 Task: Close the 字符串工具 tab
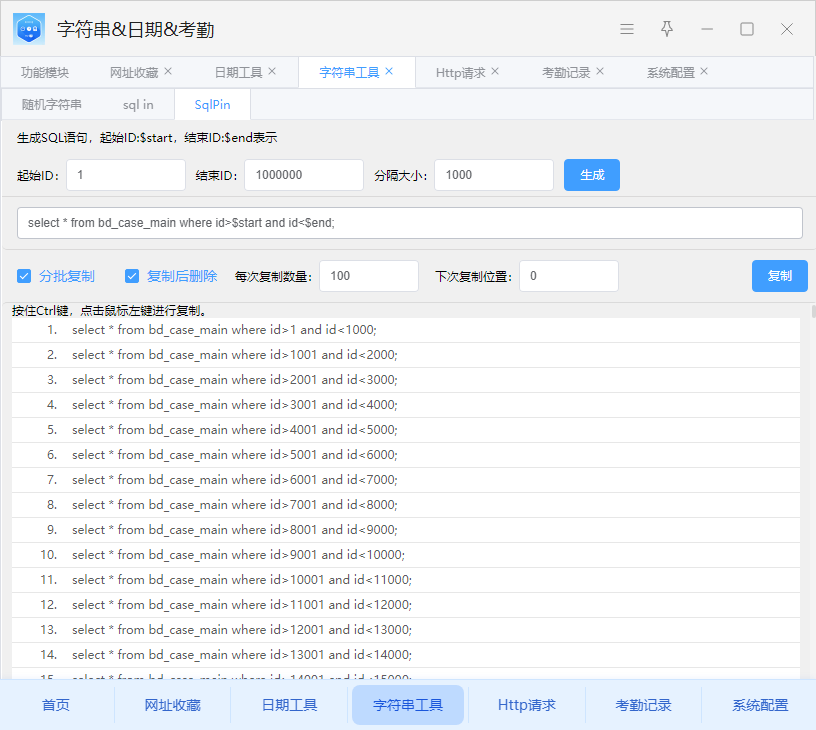click(389, 71)
